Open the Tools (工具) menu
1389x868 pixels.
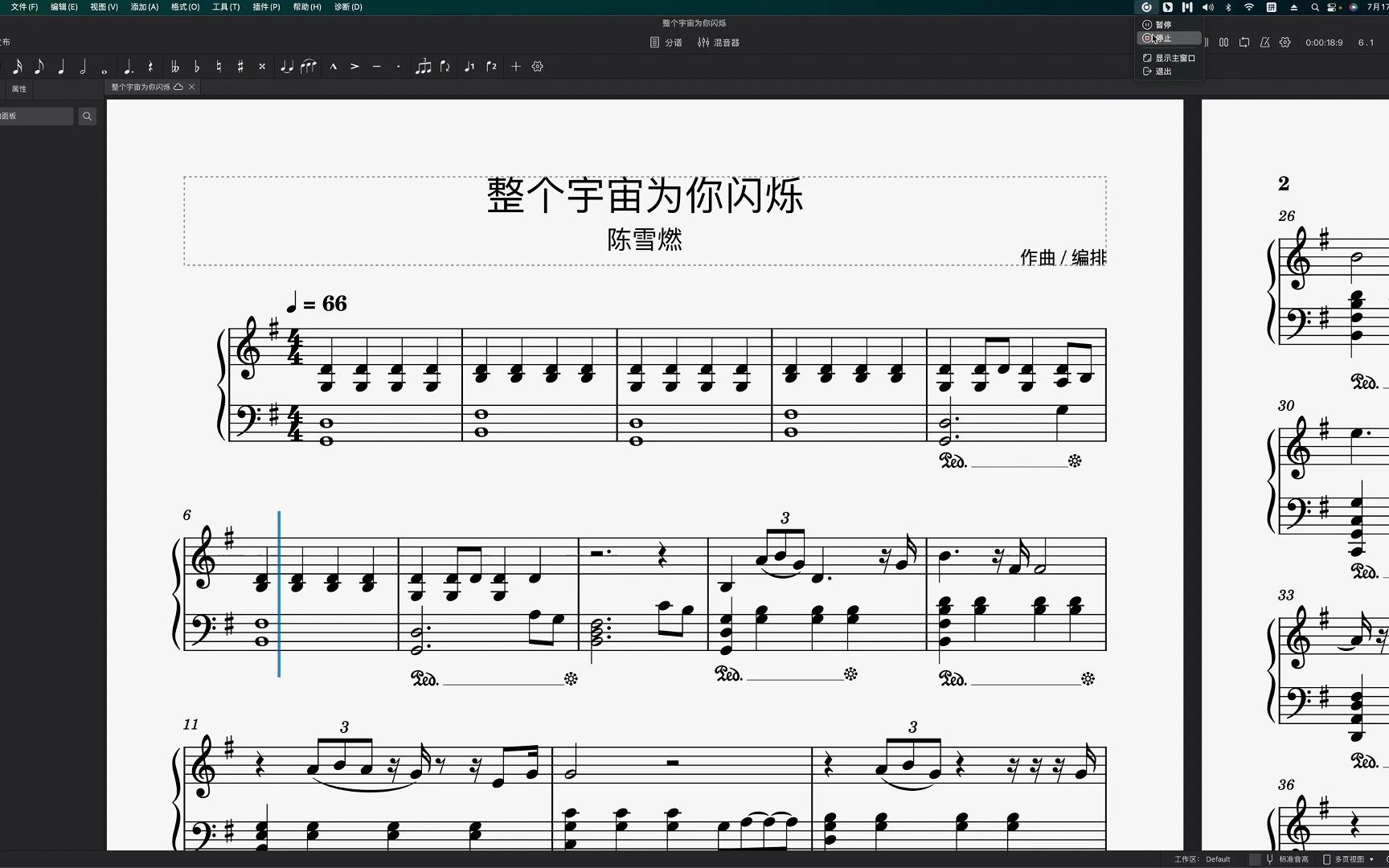226,6
